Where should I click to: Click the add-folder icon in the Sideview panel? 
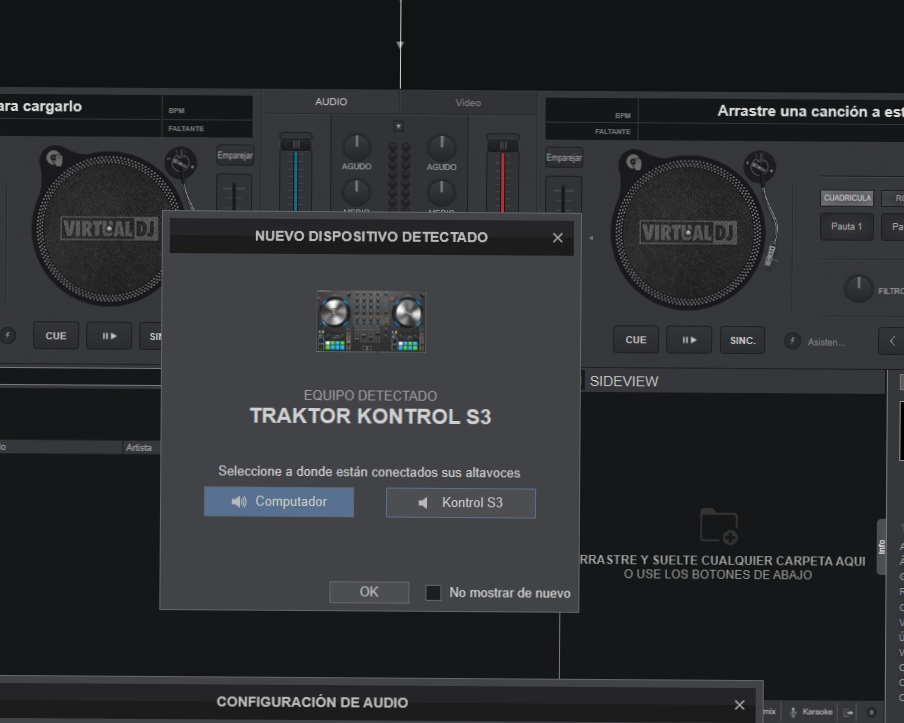pyautogui.click(x=718, y=525)
